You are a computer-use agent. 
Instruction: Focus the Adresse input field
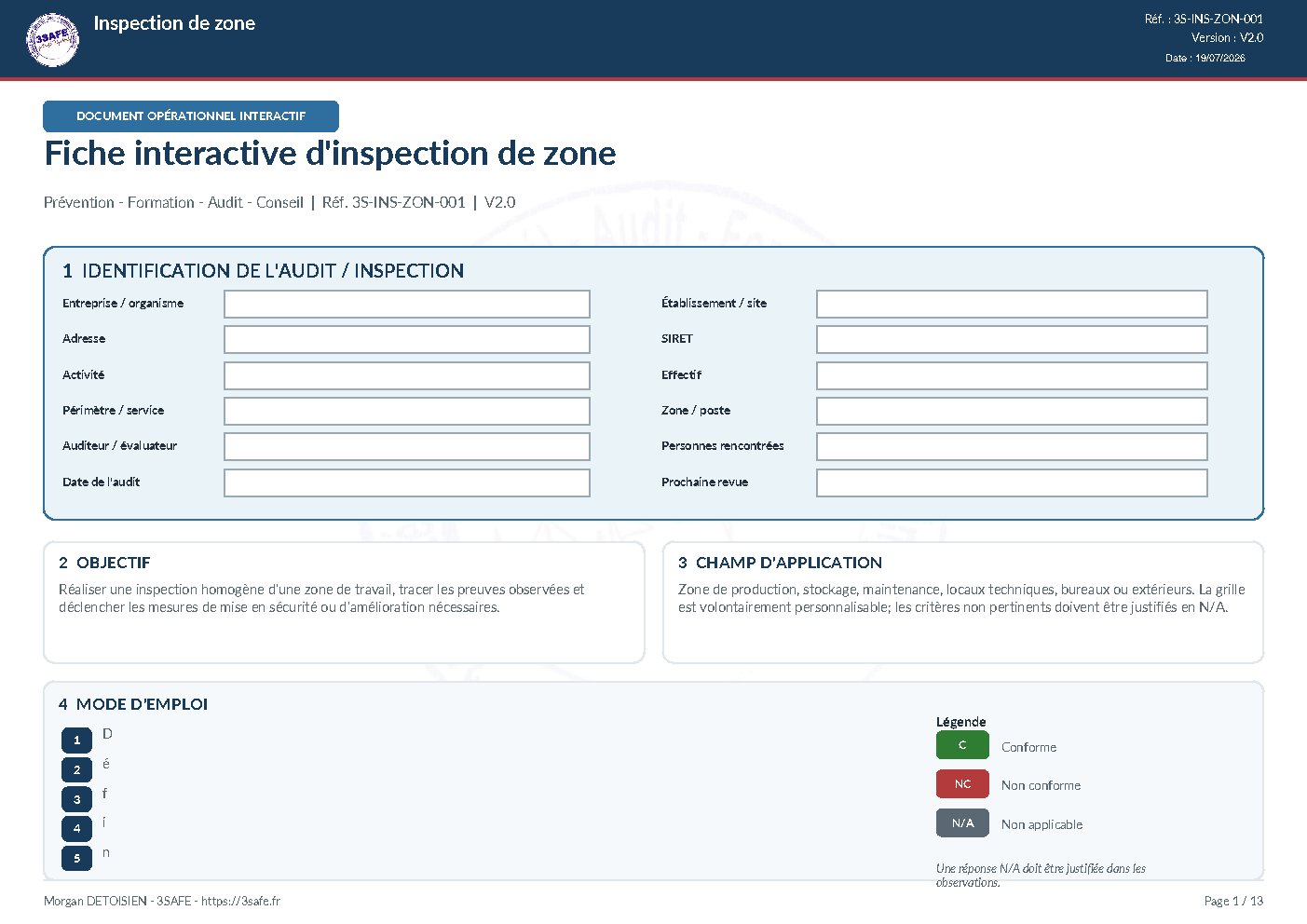click(407, 339)
